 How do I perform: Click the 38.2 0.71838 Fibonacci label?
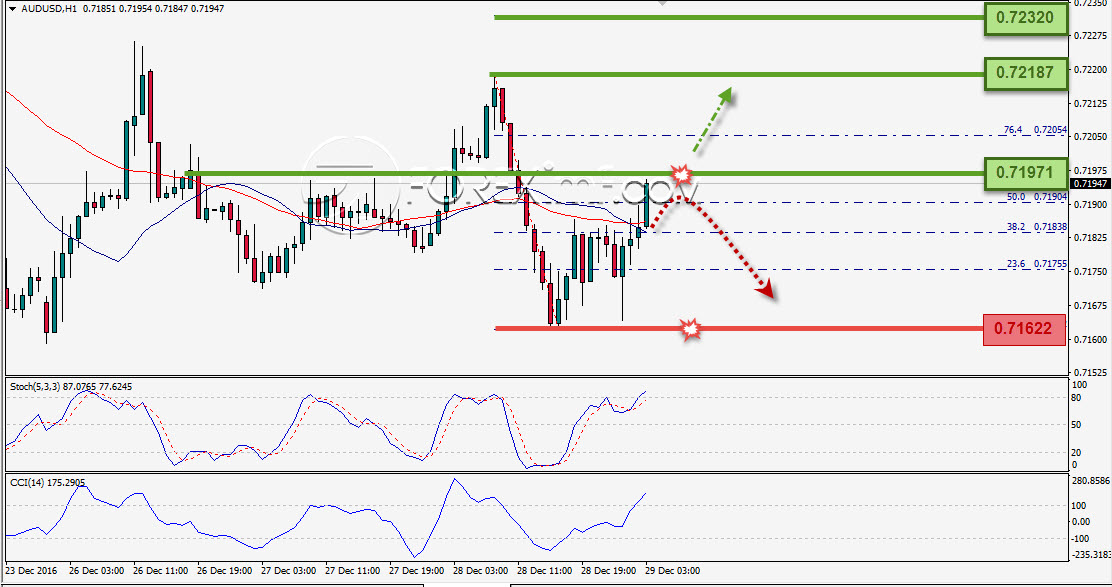[1036, 227]
